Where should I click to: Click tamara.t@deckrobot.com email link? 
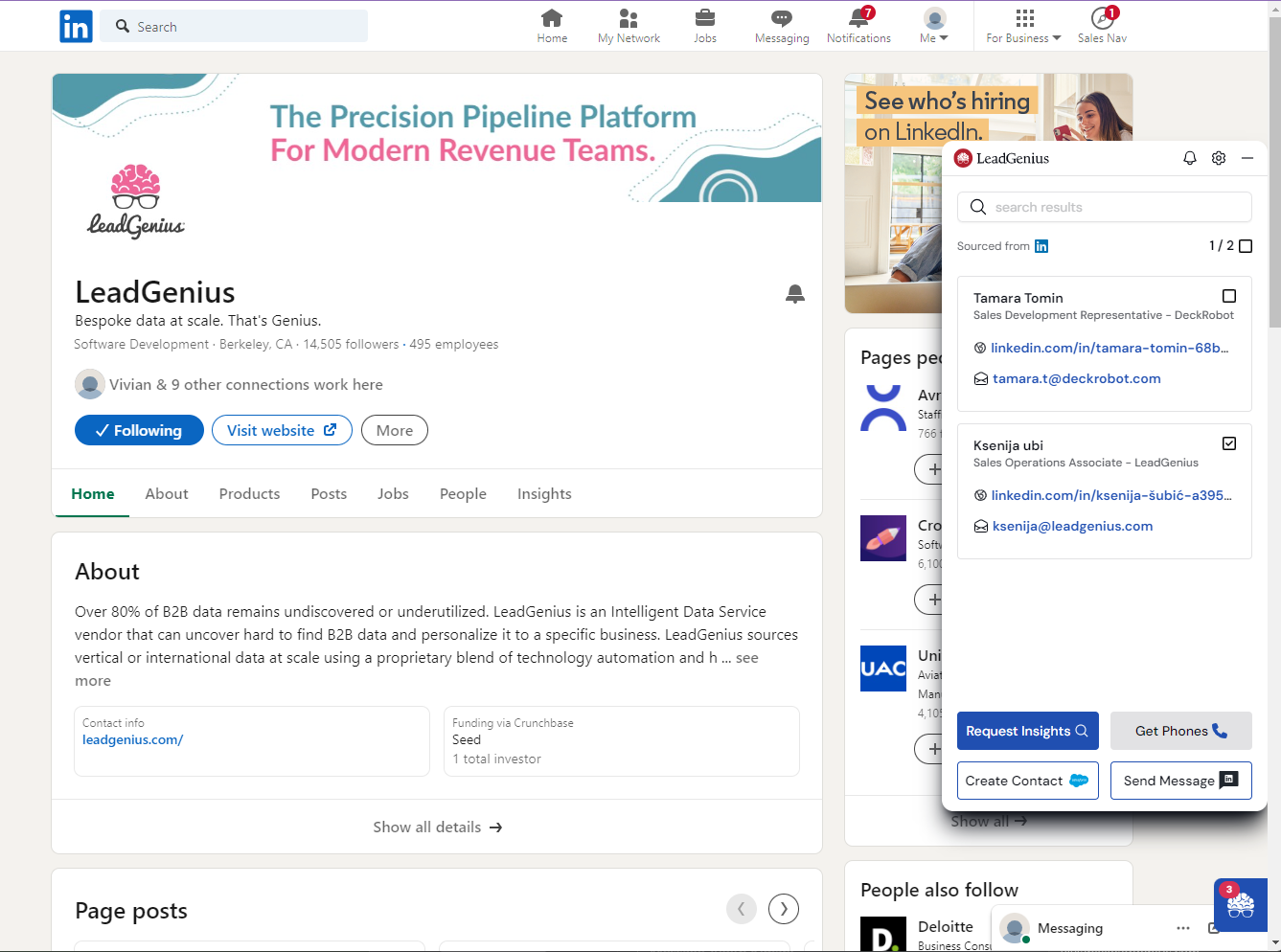[1076, 378]
